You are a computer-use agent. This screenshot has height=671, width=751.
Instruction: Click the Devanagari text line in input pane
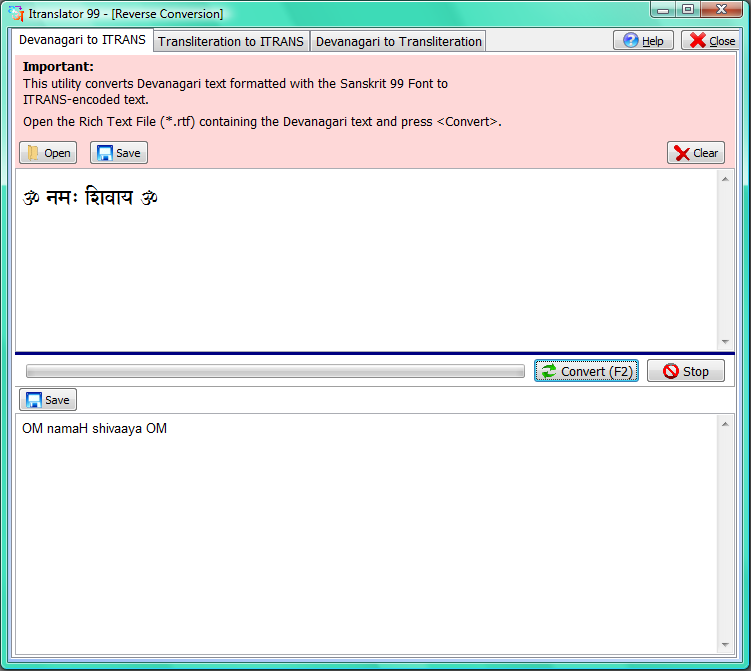click(x=91, y=197)
